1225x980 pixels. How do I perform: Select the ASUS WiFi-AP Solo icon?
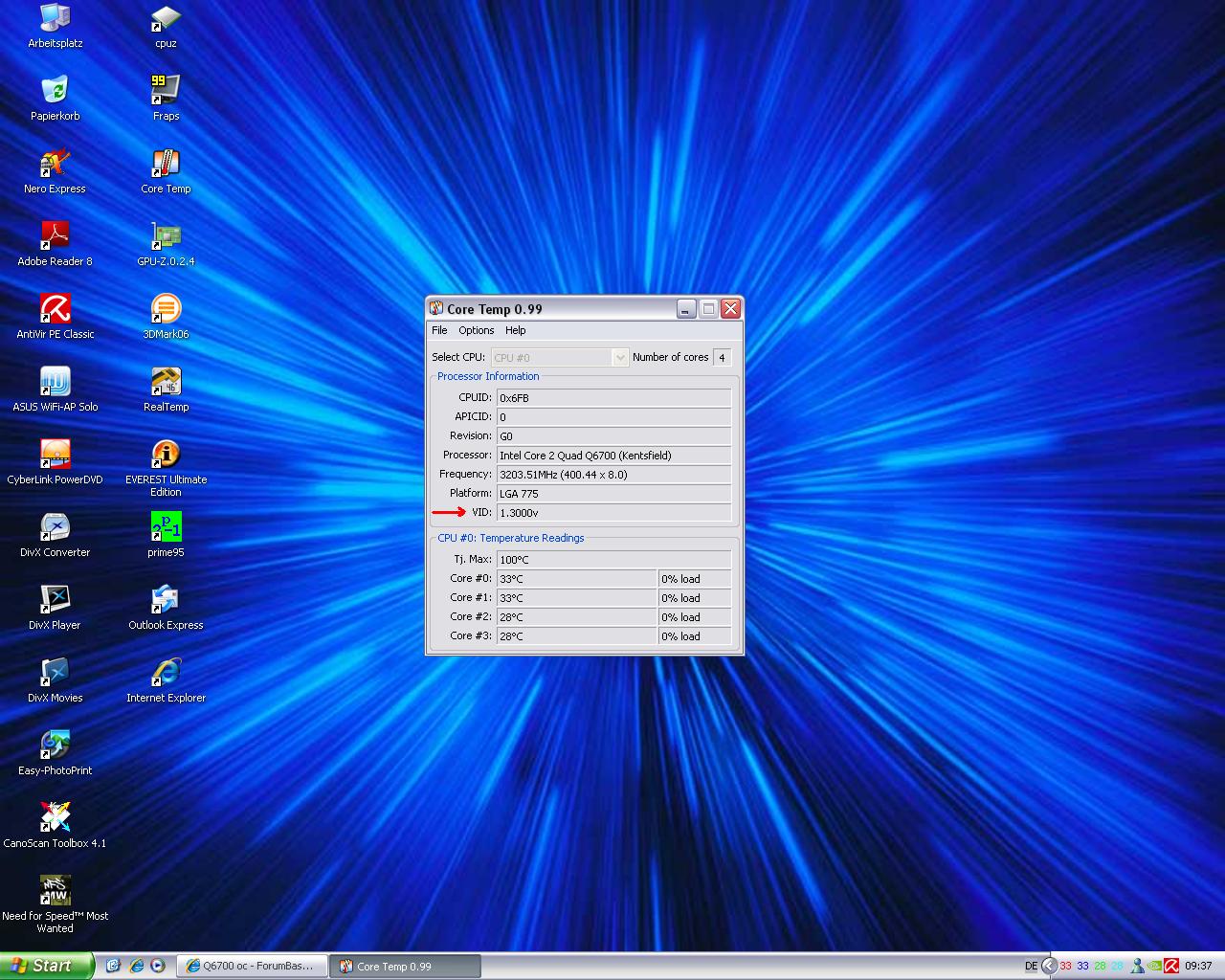click(x=55, y=390)
